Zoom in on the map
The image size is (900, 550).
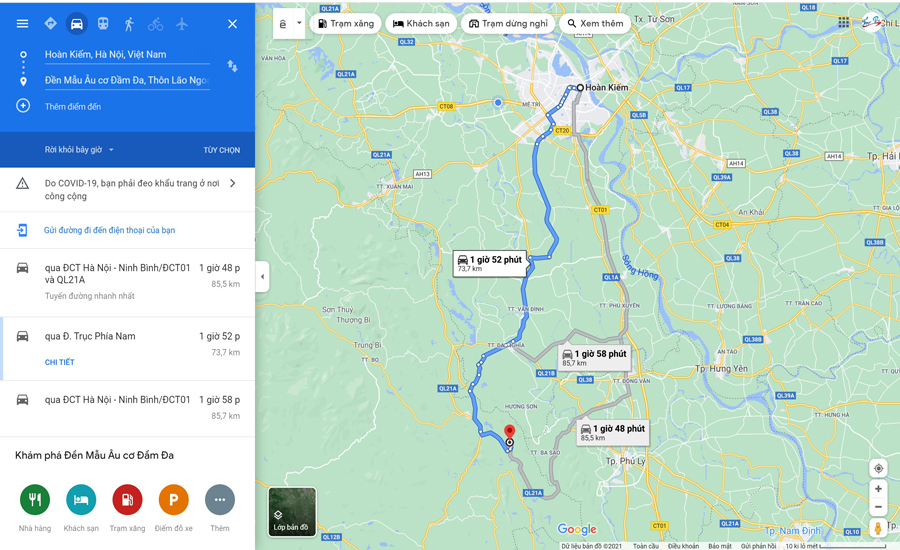(878, 489)
